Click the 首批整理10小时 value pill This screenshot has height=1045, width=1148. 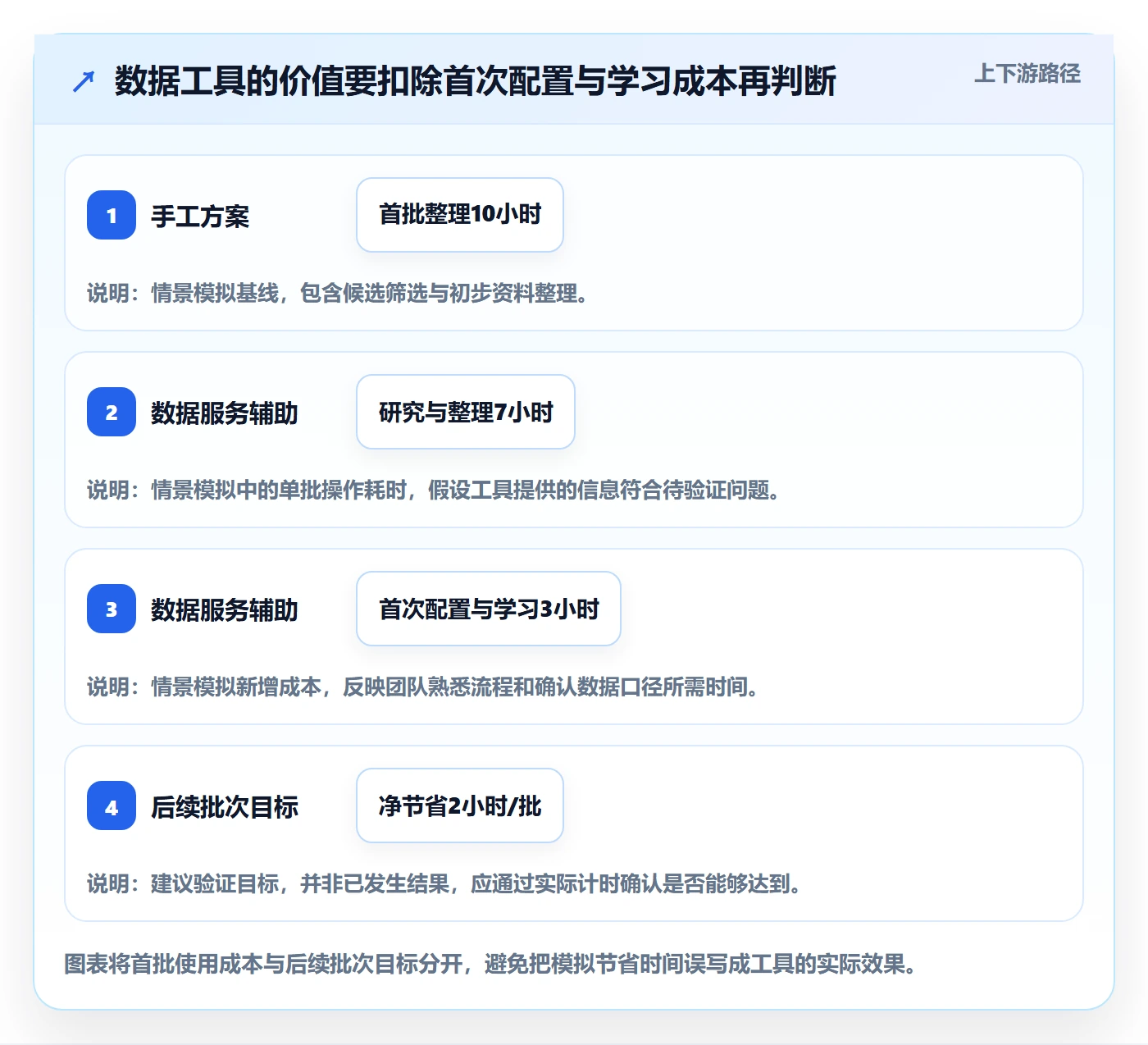click(460, 215)
